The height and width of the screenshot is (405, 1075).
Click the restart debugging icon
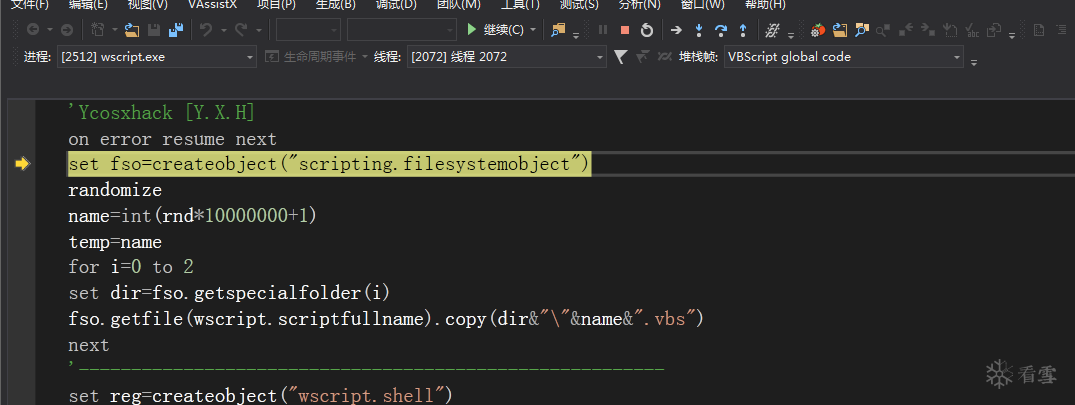pos(647,29)
